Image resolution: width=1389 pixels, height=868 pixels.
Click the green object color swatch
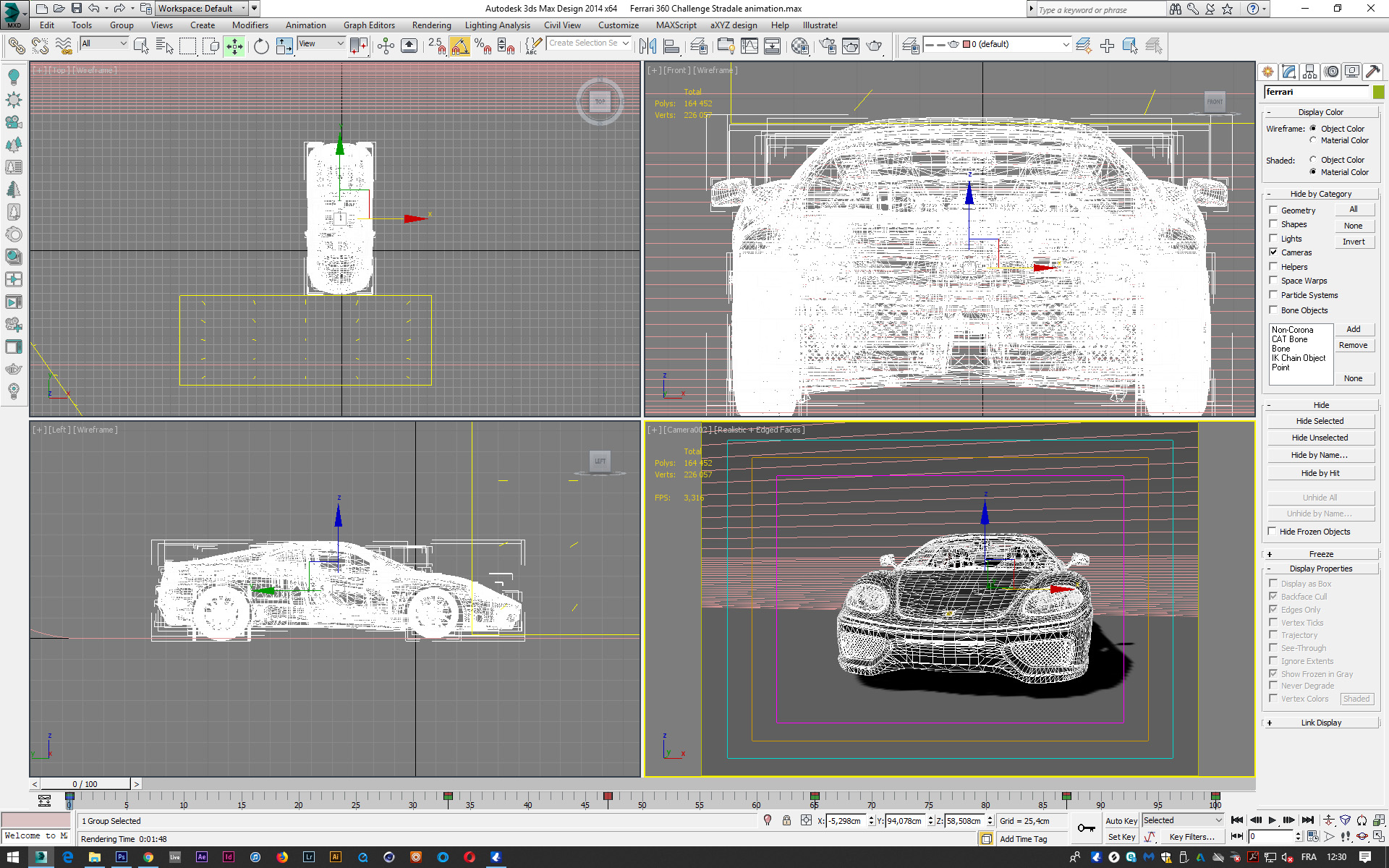click(x=1378, y=92)
